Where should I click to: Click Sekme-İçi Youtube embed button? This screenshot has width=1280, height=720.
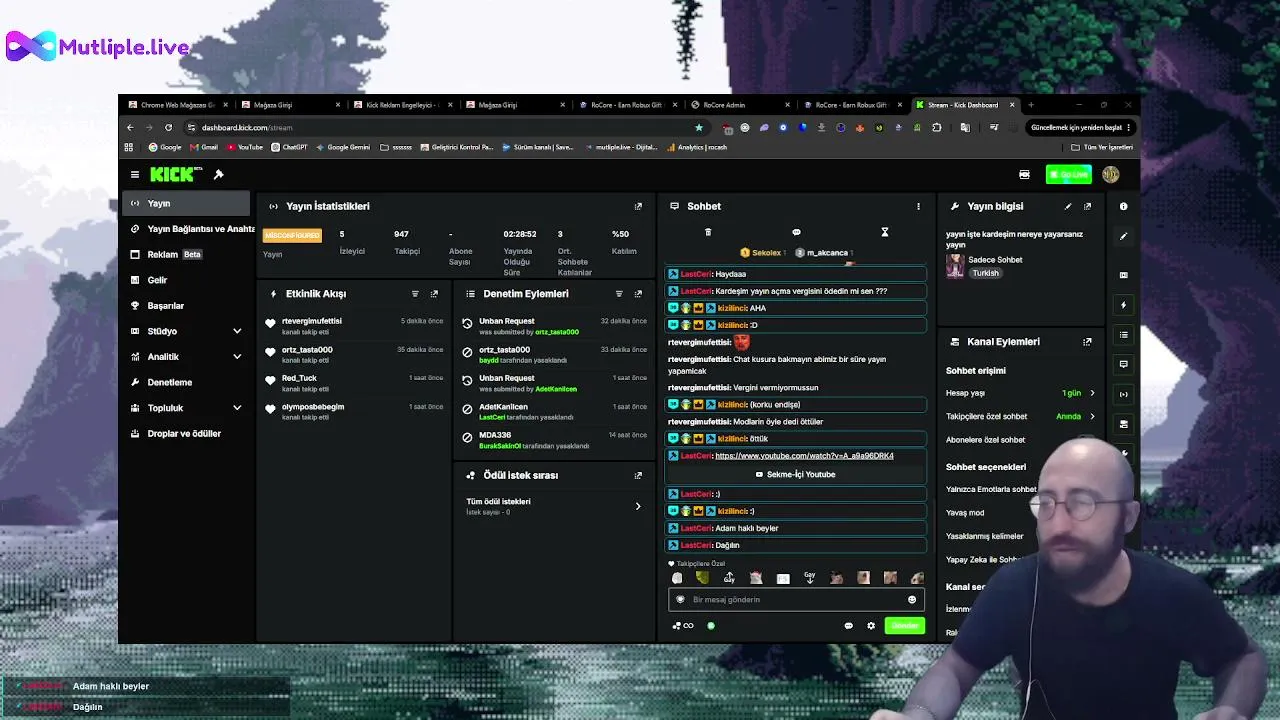(x=796, y=474)
